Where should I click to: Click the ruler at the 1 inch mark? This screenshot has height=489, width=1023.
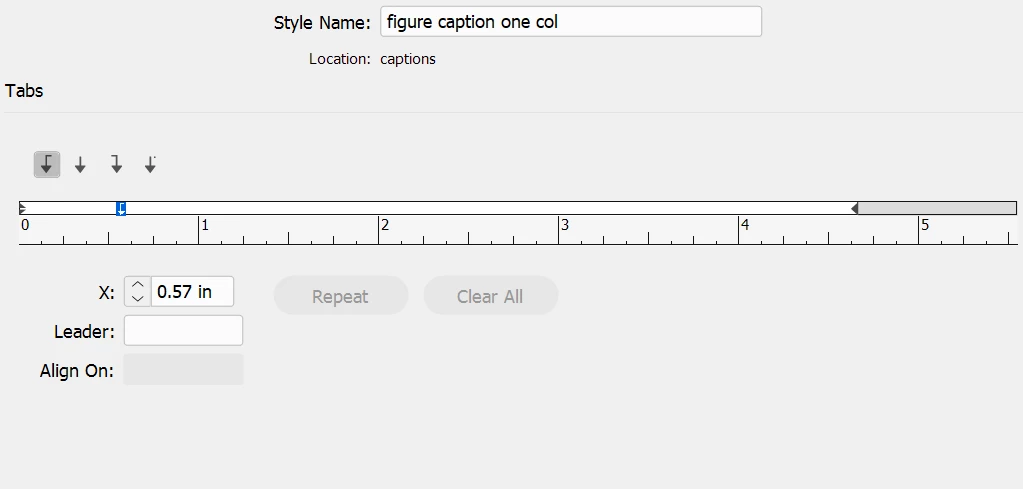pyautogui.click(x=199, y=230)
